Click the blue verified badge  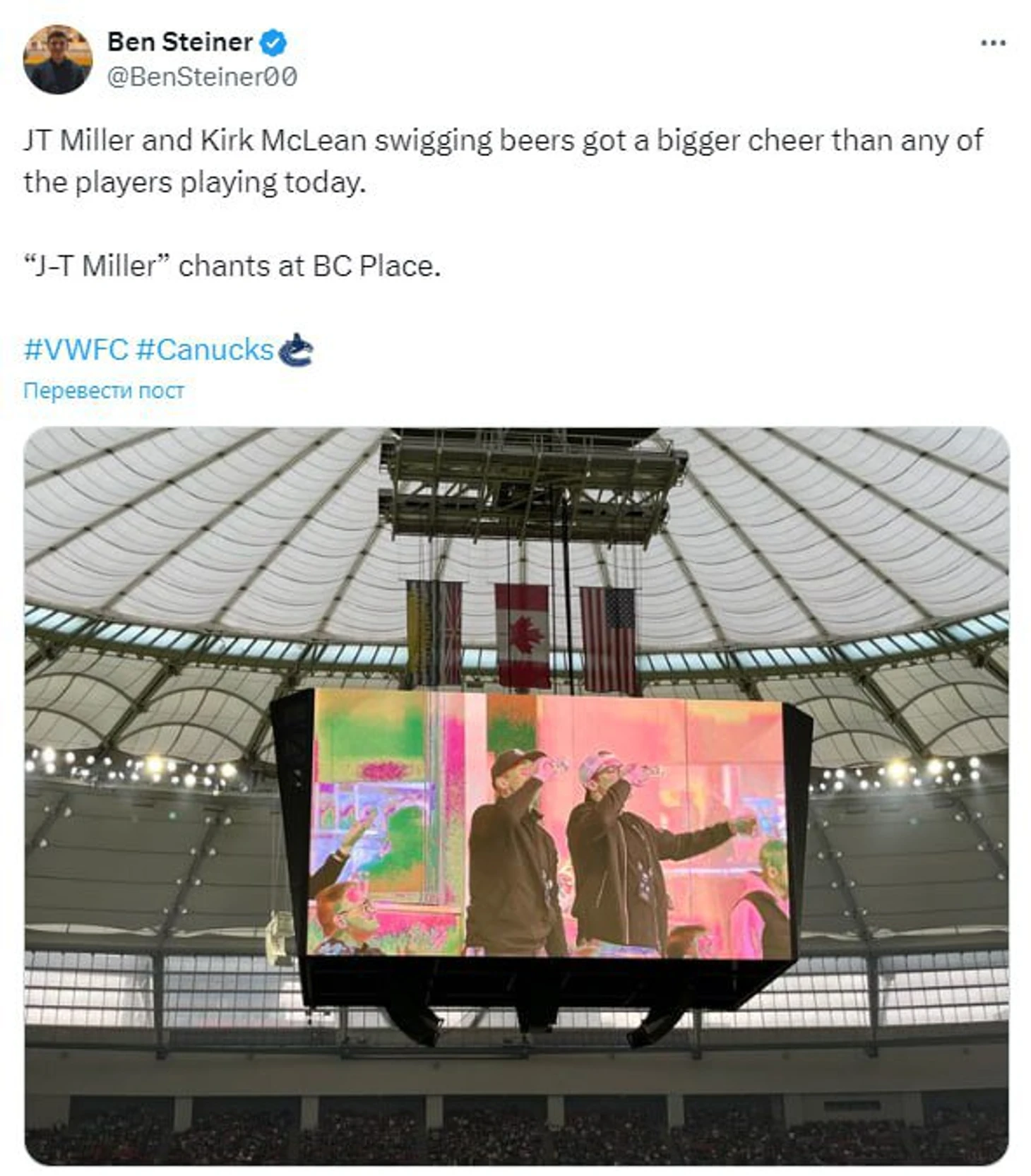pos(273,43)
